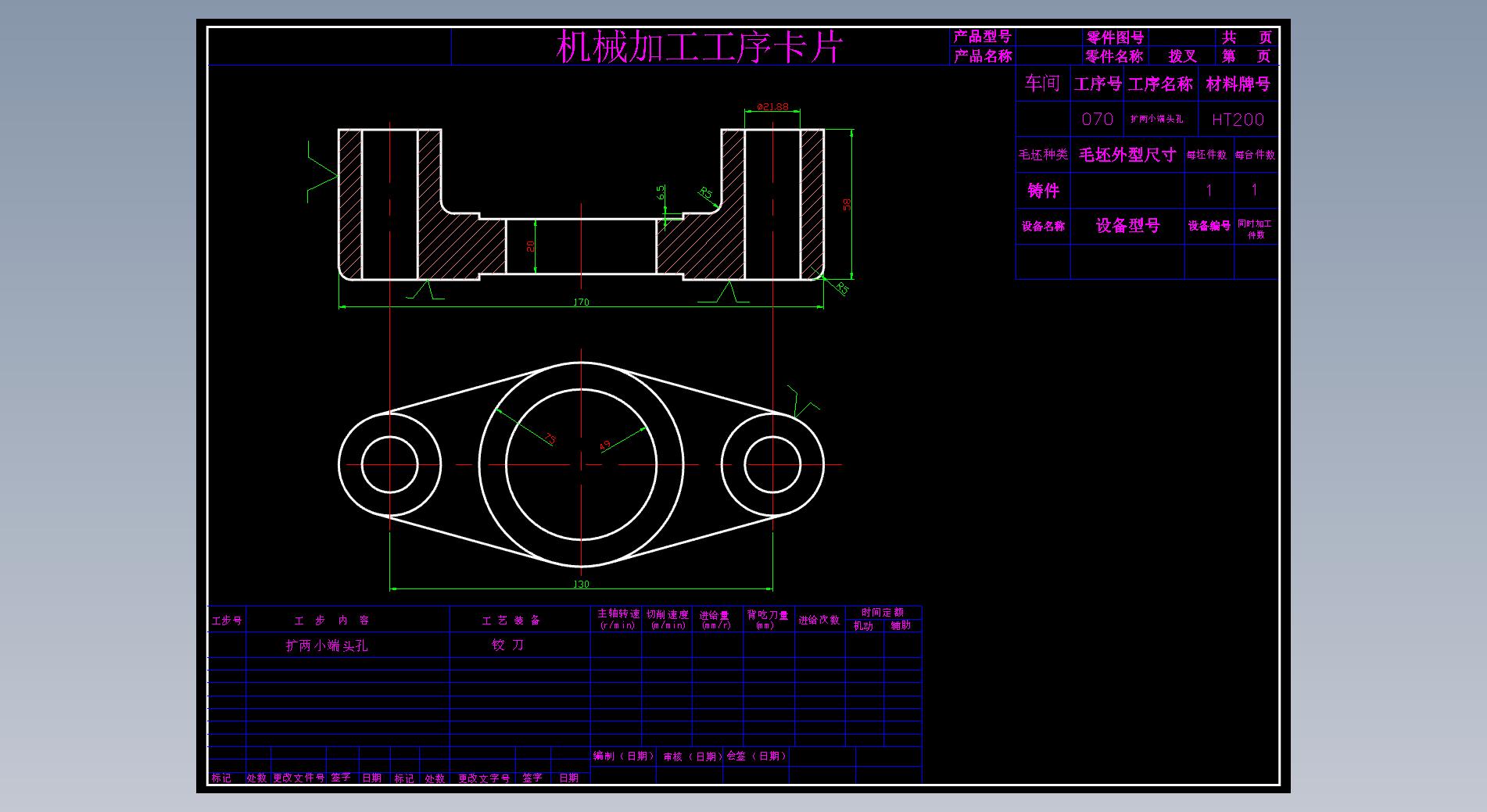Click the '共 页' total pages cell
The width and height of the screenshot is (1487, 812).
(x=1247, y=38)
